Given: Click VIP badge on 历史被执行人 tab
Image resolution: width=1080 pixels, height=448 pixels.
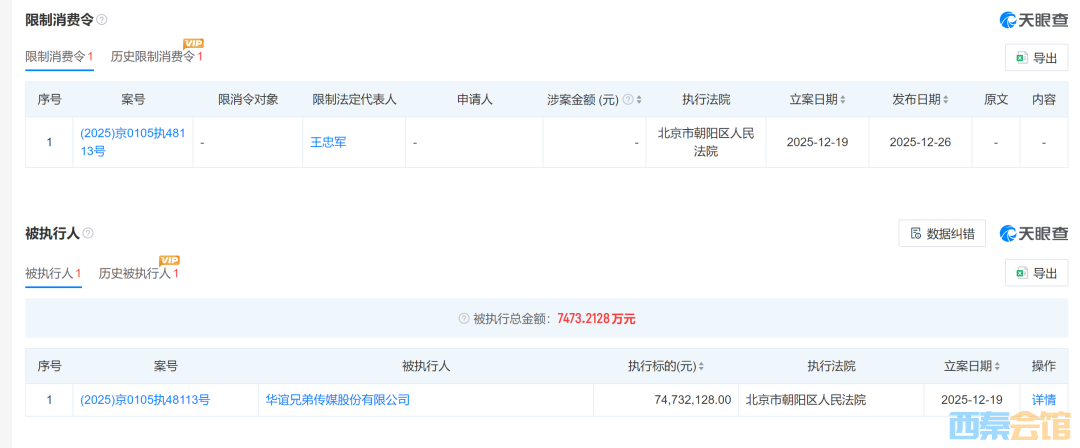Looking at the screenshot, I should click(169, 260).
